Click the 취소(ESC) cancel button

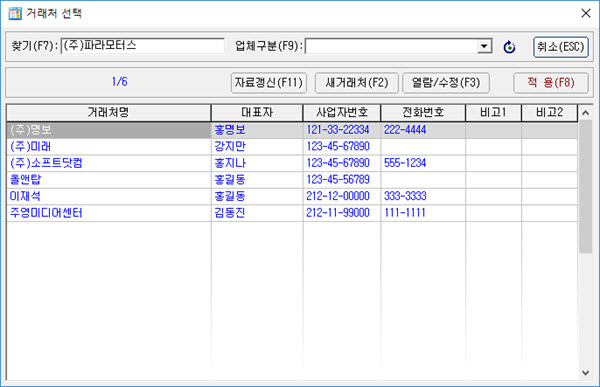pos(561,47)
